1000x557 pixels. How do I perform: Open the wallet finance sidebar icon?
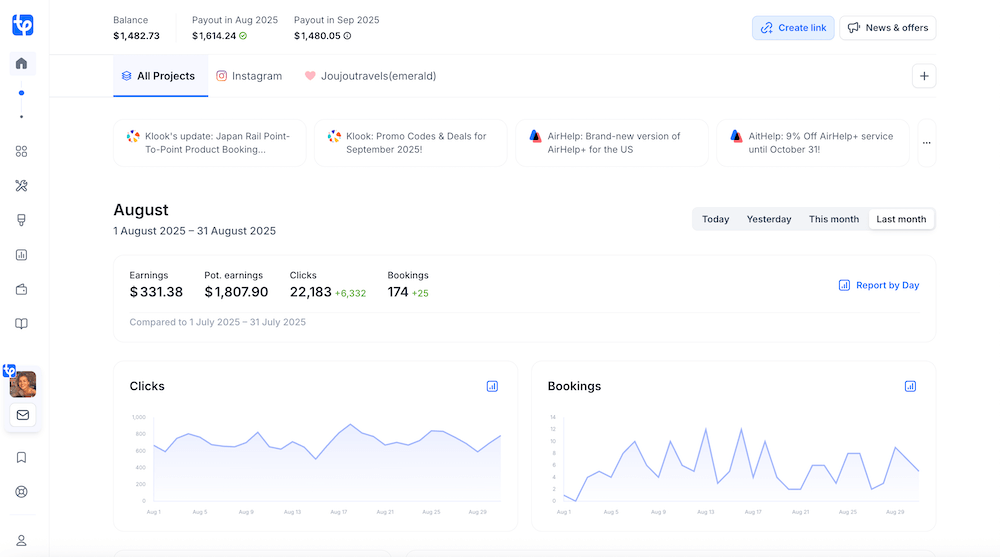click(x=21, y=289)
